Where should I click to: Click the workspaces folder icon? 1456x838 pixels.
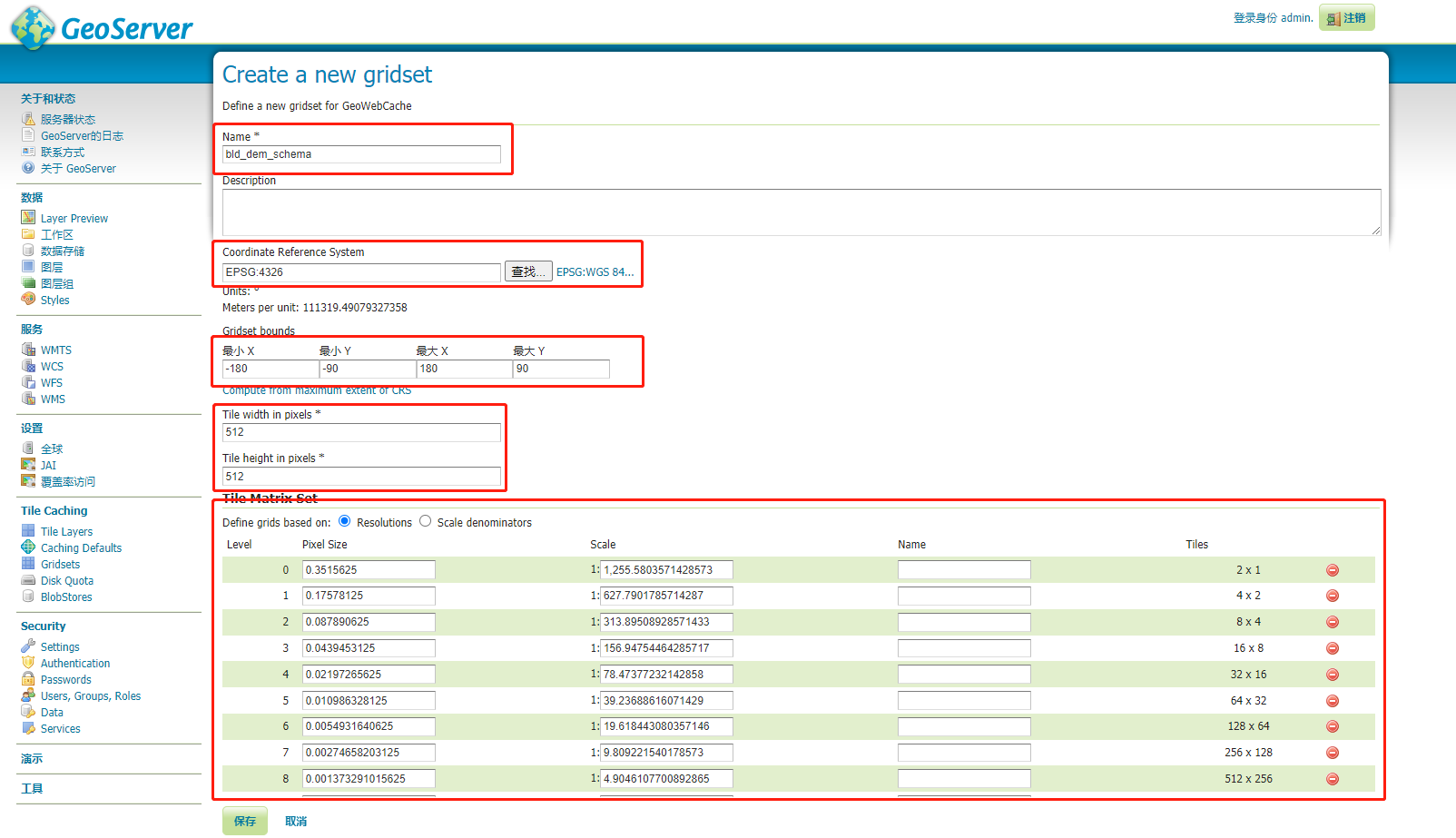coord(28,234)
